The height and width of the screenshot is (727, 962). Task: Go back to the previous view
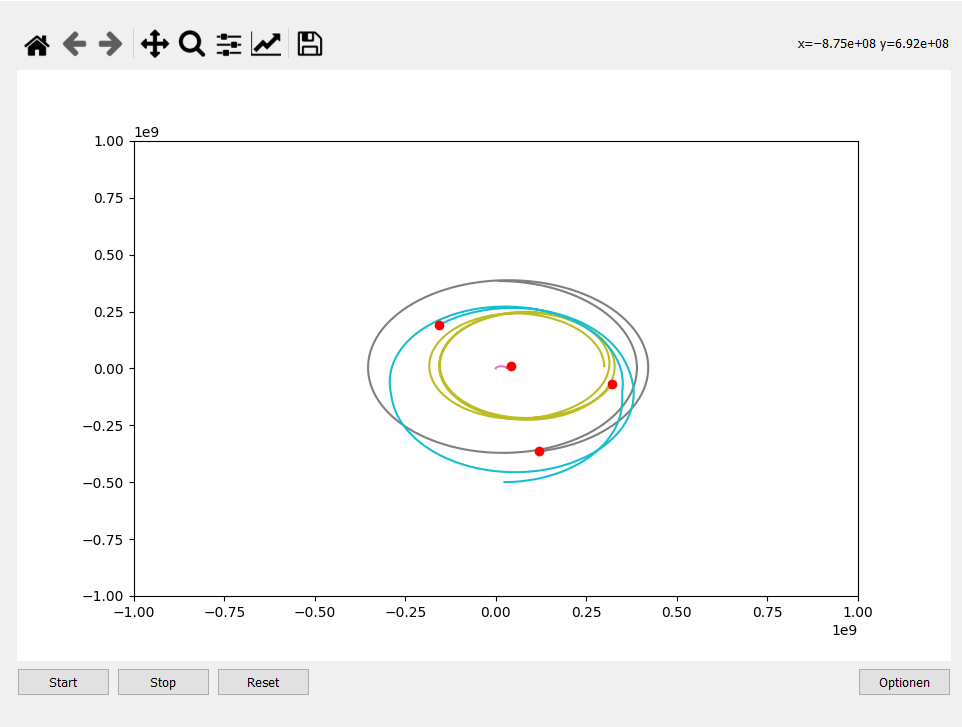coord(74,44)
